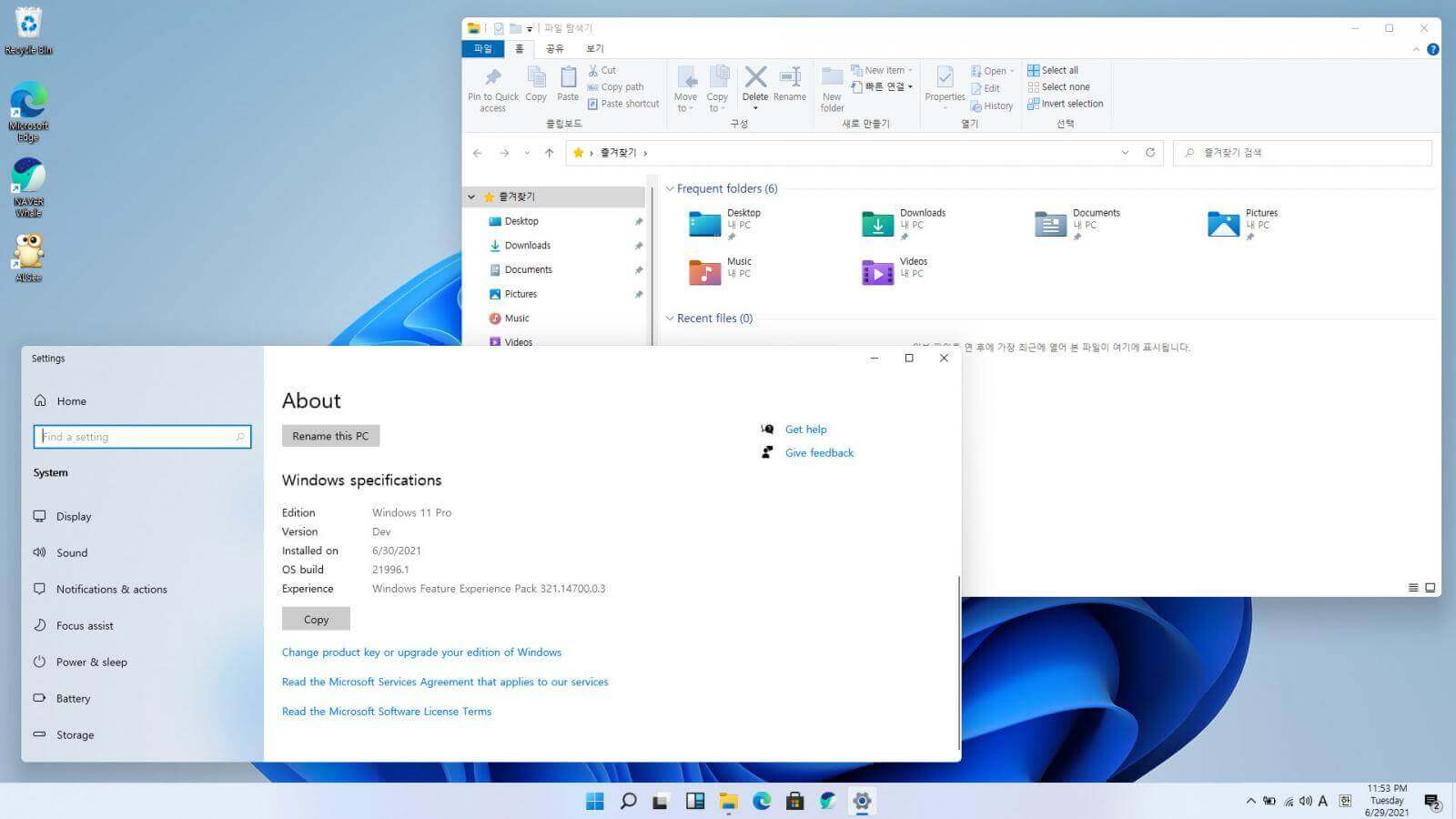Open the recent locations dropdown by the nav arrows
The height and width of the screenshot is (819, 1456).
tap(527, 153)
